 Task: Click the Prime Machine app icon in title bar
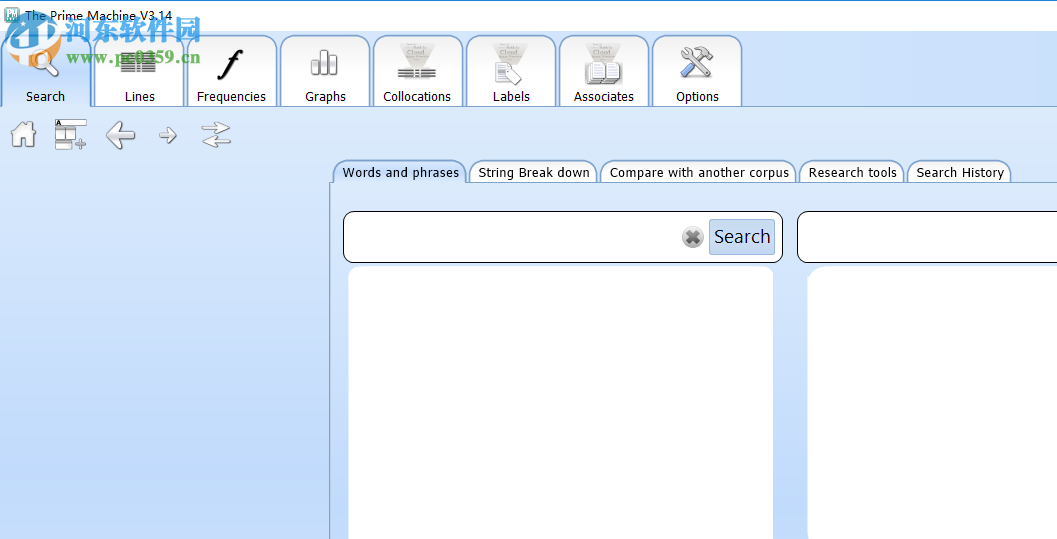coord(11,14)
